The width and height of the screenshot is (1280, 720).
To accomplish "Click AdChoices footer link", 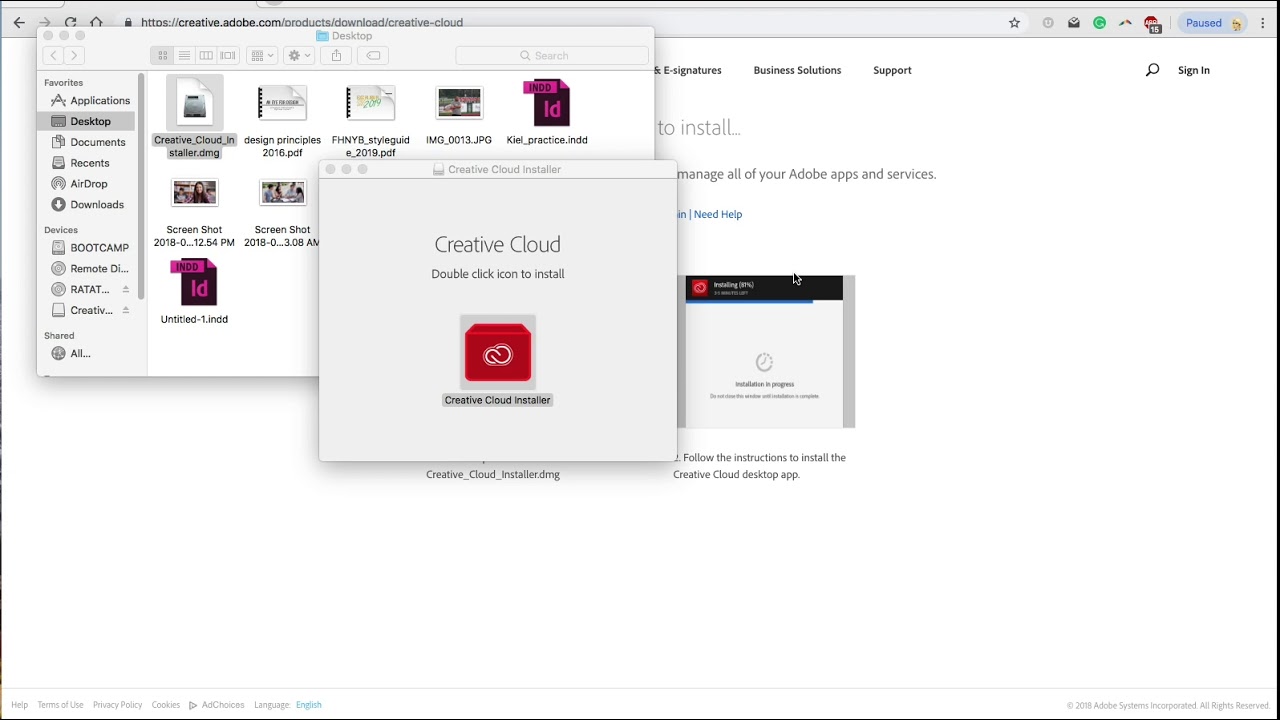I will [x=217, y=705].
